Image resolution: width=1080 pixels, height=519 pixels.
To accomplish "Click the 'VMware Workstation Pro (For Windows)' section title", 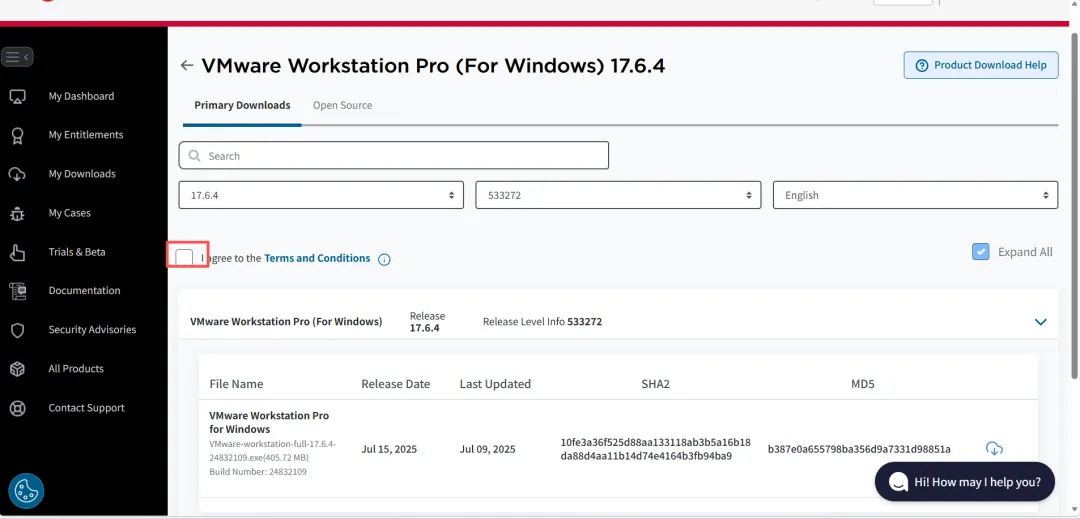I will 286,321.
